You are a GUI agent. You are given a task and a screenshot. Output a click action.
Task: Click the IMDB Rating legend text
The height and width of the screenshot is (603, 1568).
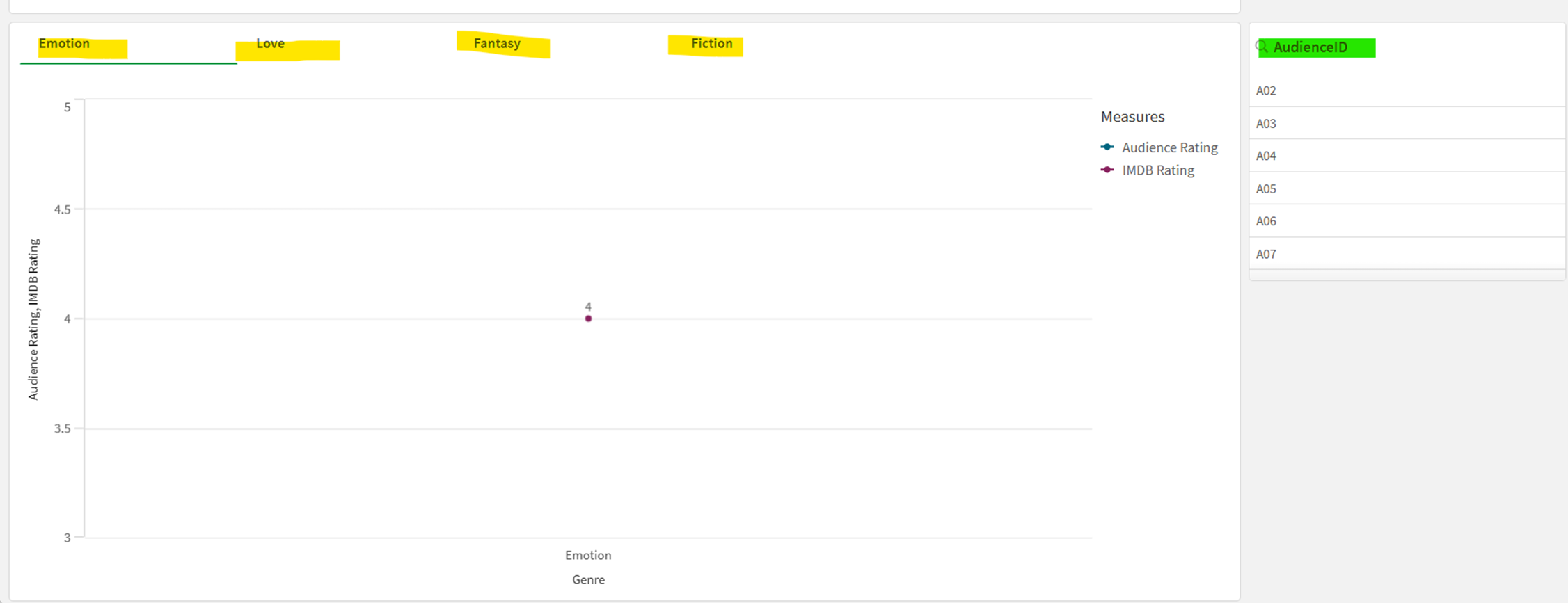point(1157,170)
